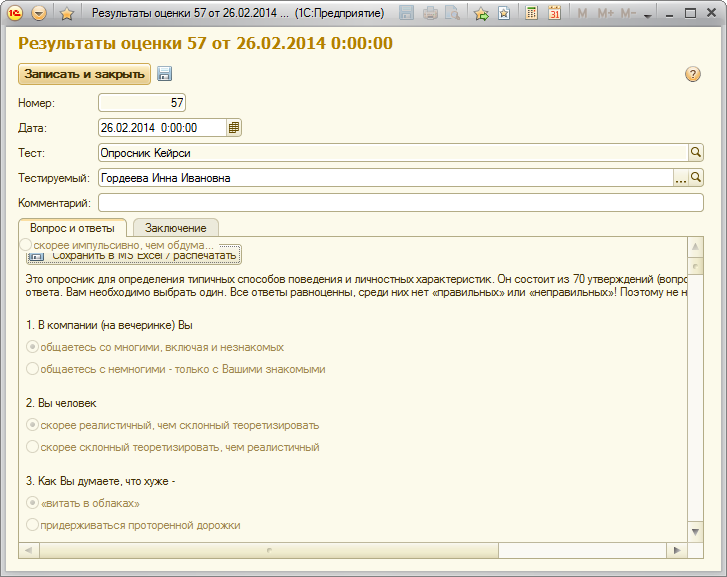
Task: Click the save diskette icon in title bar
Action: tap(406, 13)
